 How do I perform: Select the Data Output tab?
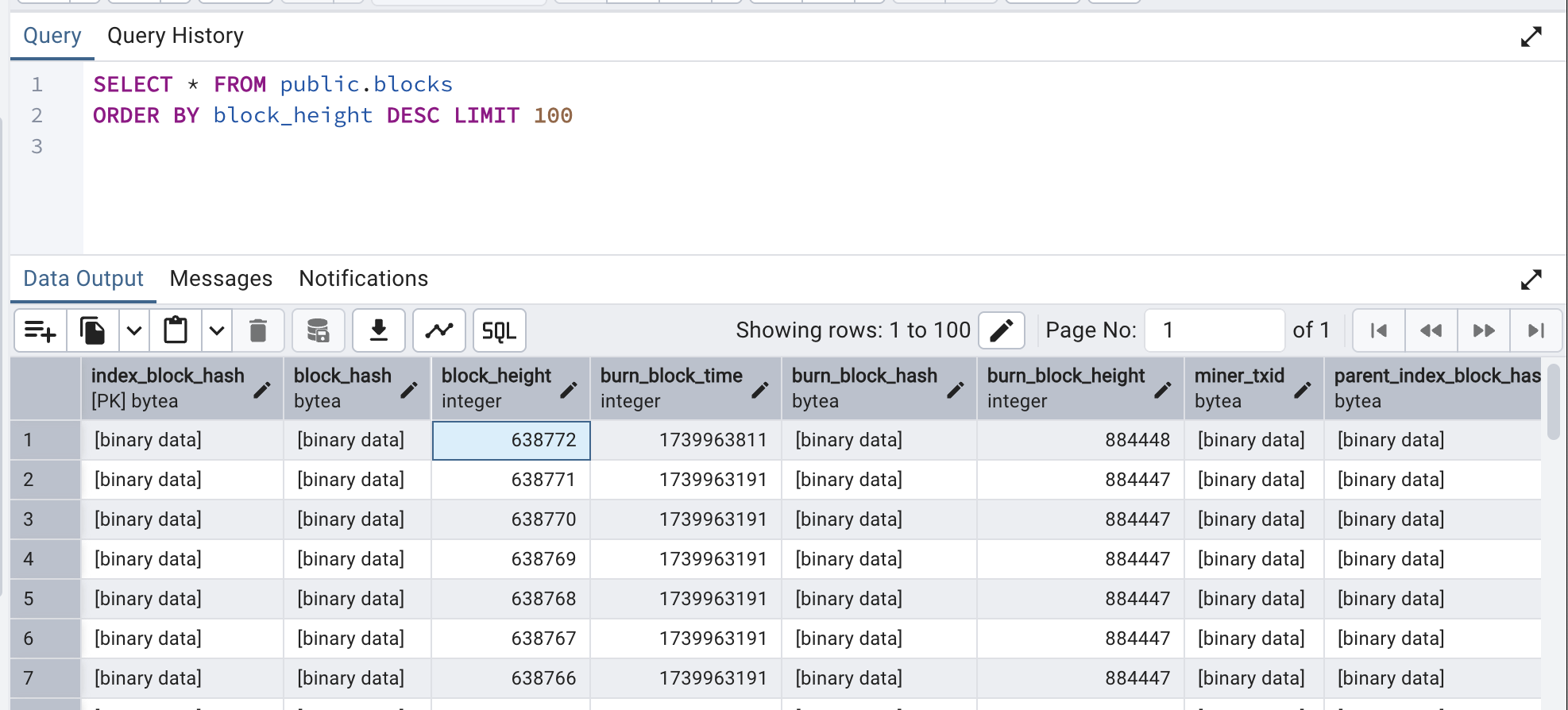83,279
